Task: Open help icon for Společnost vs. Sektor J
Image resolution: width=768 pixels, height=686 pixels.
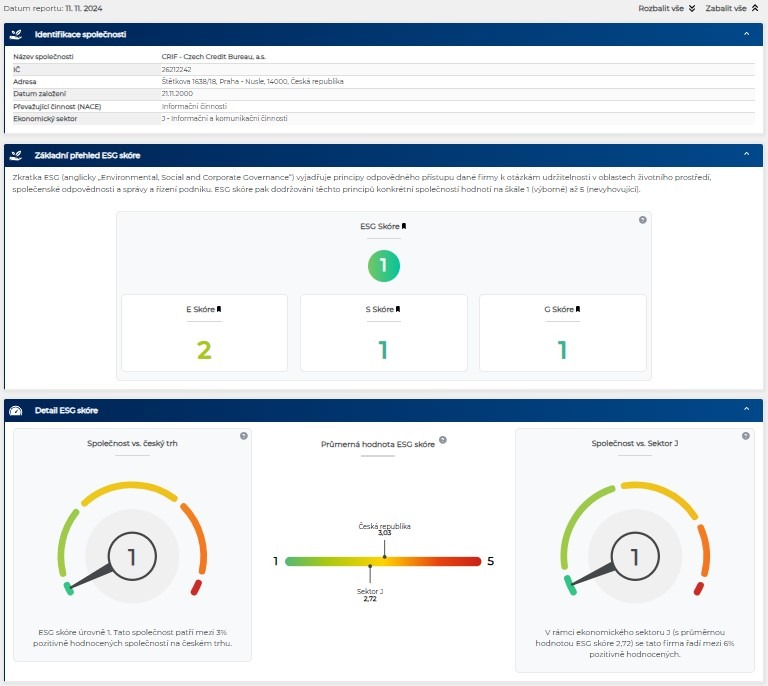Action: pos(746,436)
